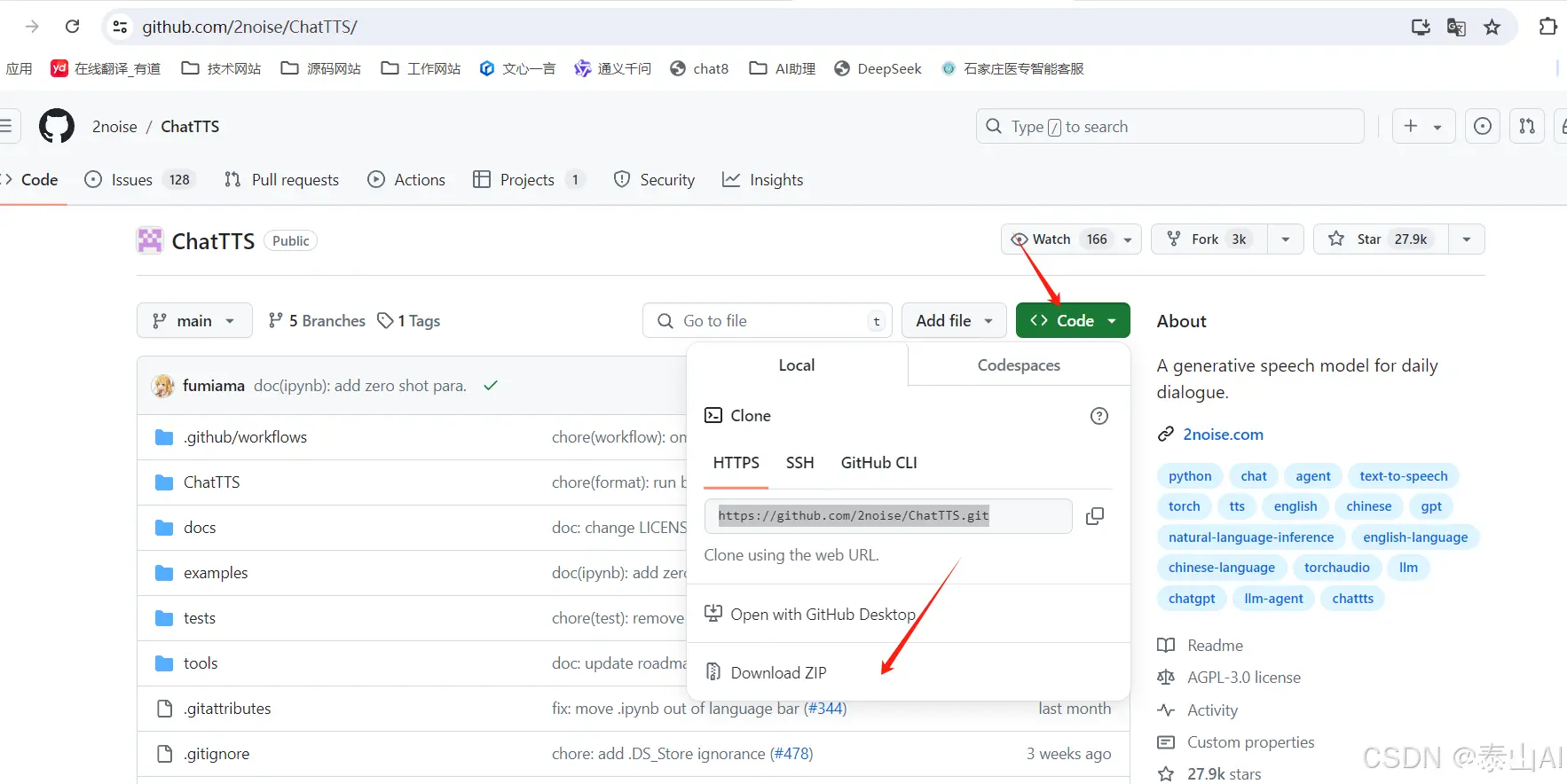
Task: Open the Security tab
Action: click(655, 180)
